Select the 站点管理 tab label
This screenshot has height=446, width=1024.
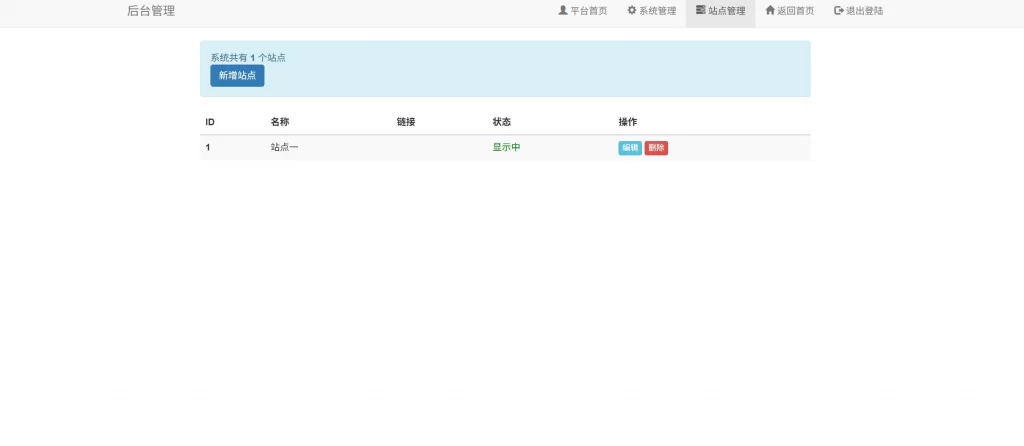click(727, 11)
